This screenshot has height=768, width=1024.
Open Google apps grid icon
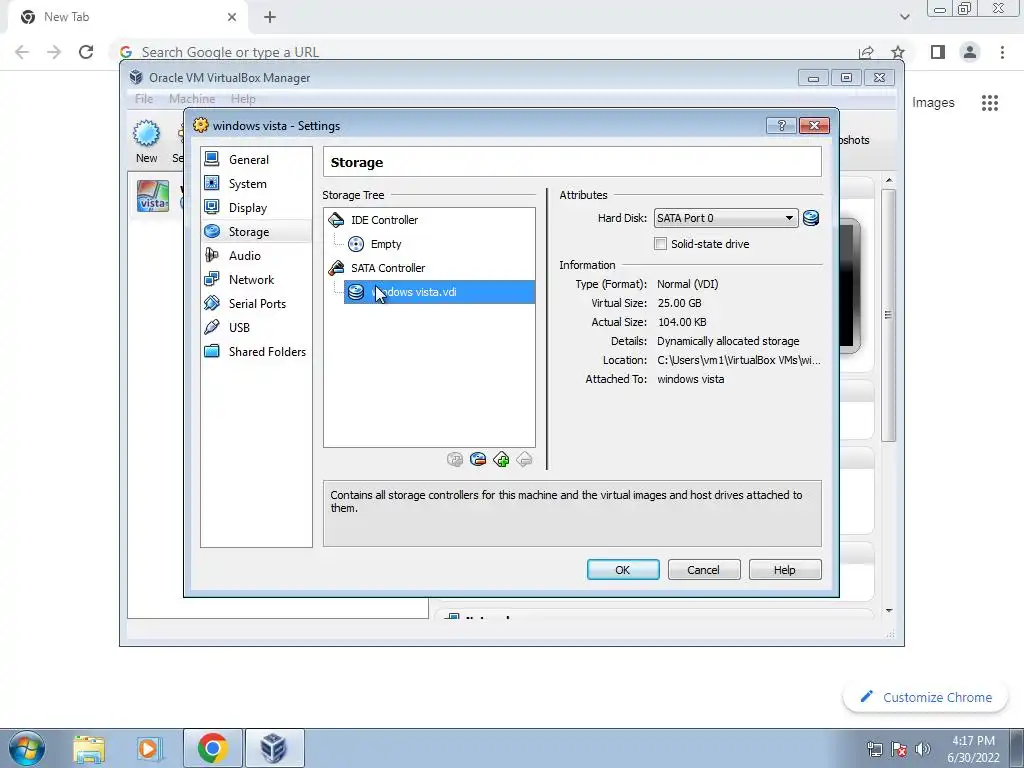point(989,103)
